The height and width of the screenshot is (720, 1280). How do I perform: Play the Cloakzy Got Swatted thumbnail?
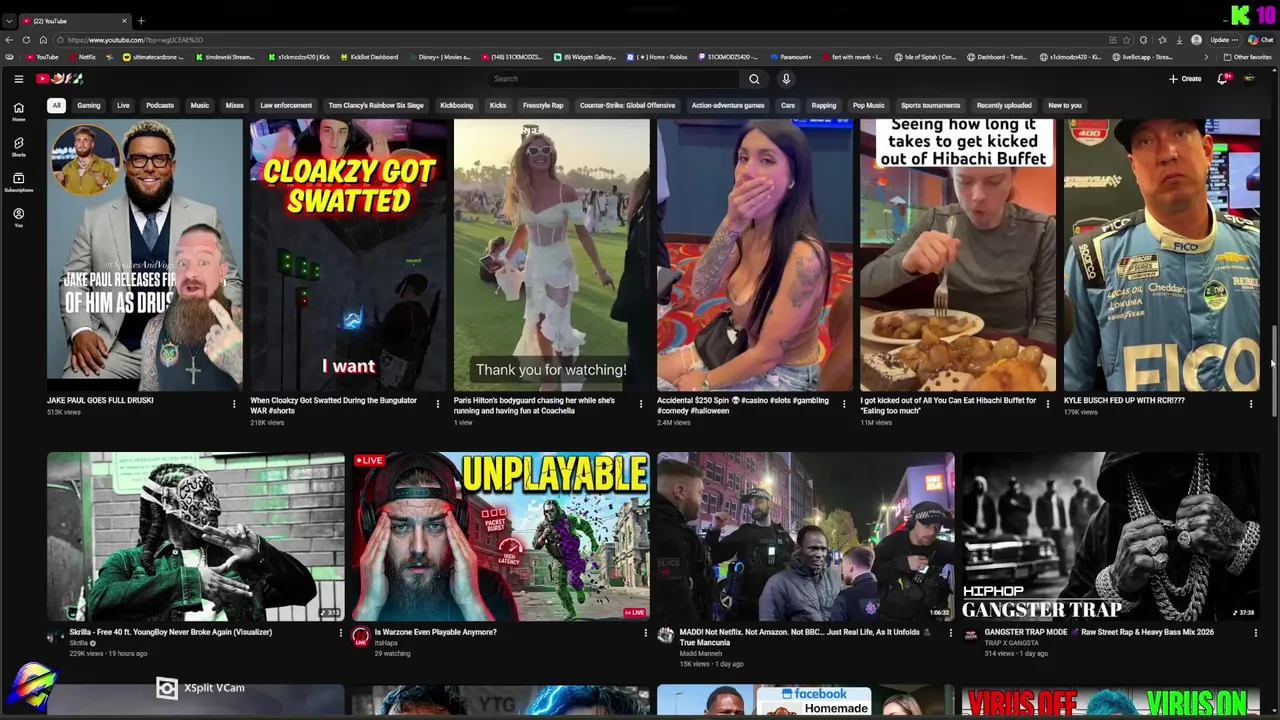pos(347,255)
